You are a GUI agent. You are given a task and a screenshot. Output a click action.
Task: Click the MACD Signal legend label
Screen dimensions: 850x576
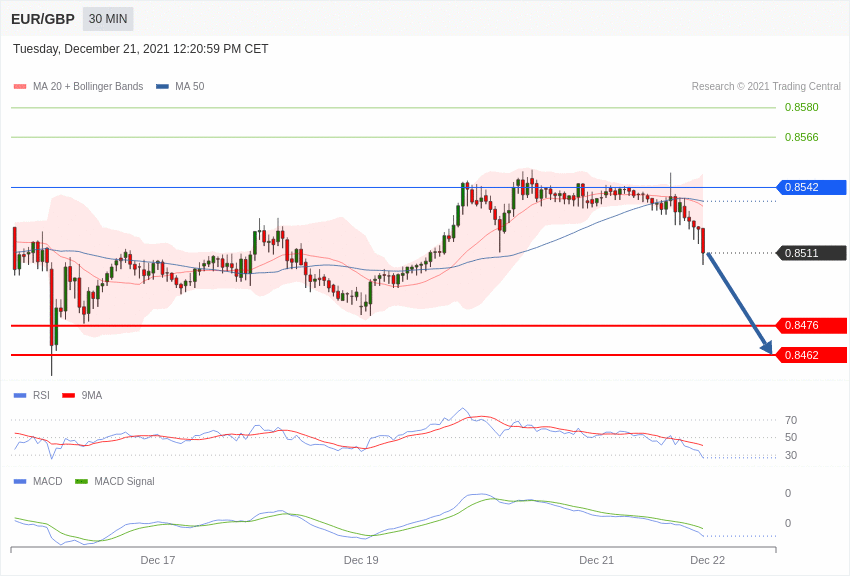(x=124, y=481)
